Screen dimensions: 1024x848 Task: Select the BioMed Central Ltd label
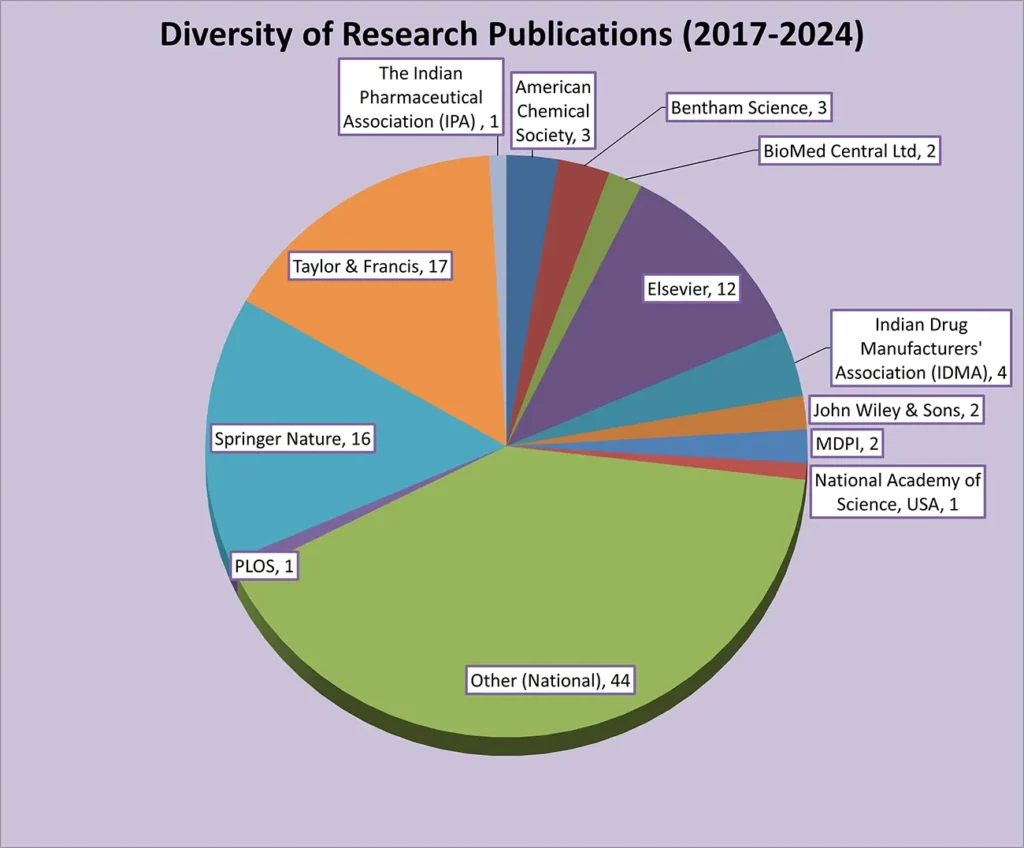(x=848, y=151)
